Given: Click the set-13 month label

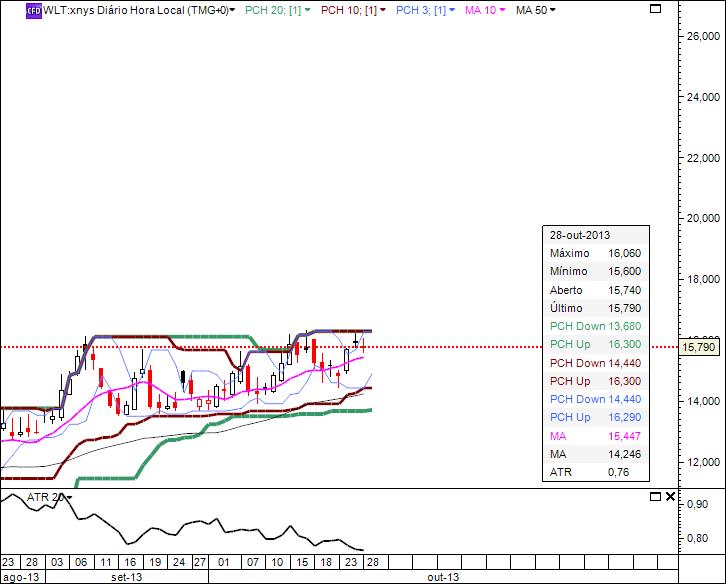Looking at the screenshot, I should [126, 577].
